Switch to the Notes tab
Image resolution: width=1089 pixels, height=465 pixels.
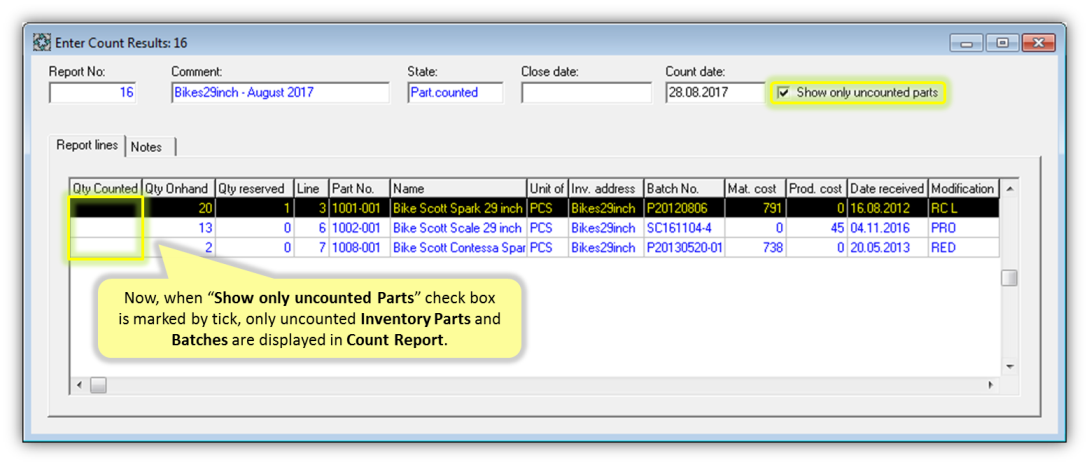[x=147, y=147]
